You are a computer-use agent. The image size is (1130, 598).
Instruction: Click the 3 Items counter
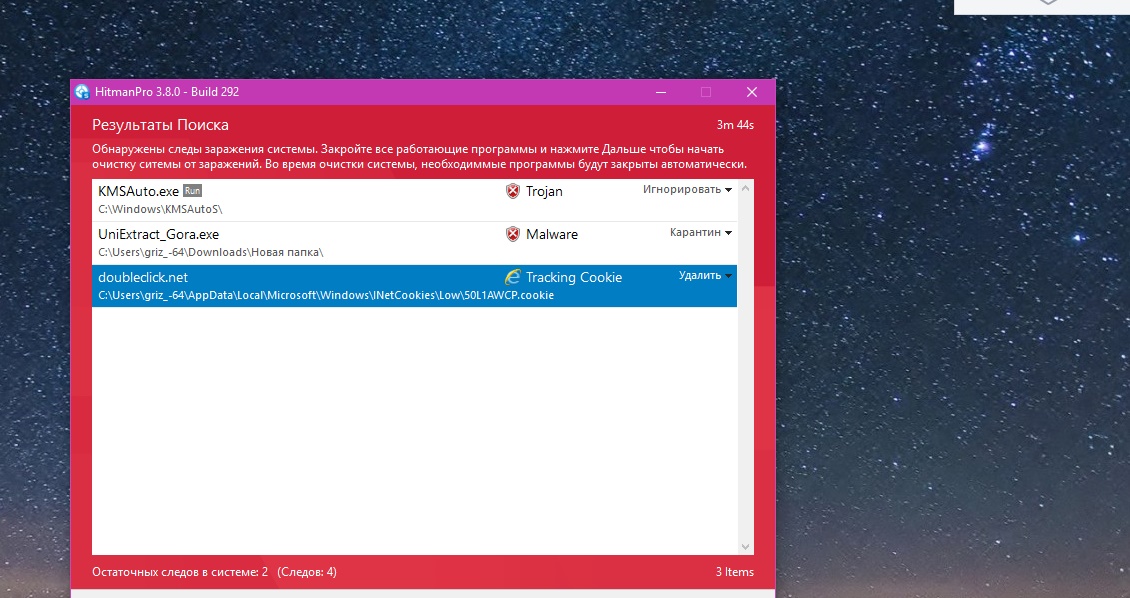pyautogui.click(x=734, y=572)
